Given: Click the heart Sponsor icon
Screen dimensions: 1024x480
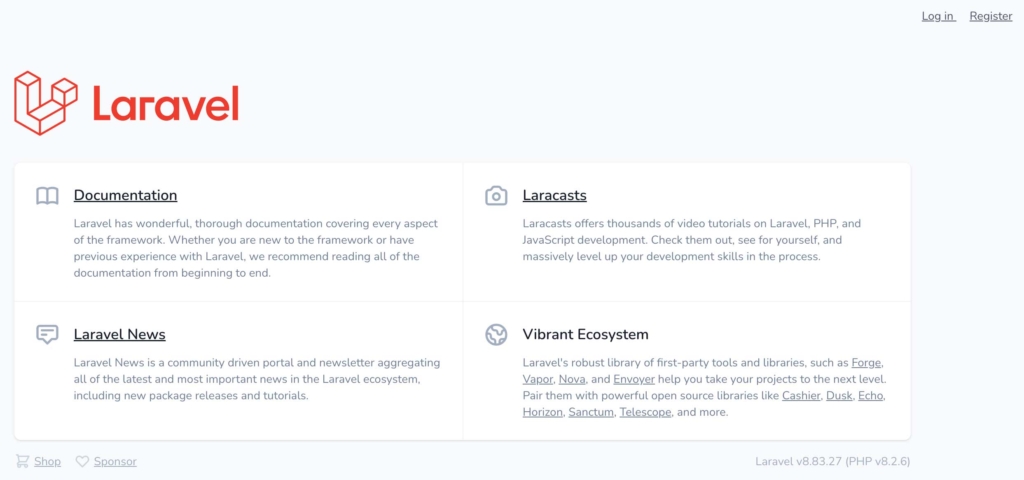Looking at the screenshot, I should tap(82, 461).
